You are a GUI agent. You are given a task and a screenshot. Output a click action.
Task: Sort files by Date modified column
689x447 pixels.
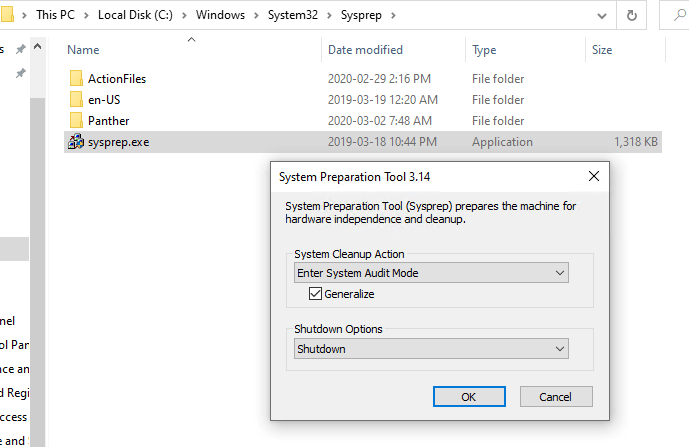[x=365, y=50]
